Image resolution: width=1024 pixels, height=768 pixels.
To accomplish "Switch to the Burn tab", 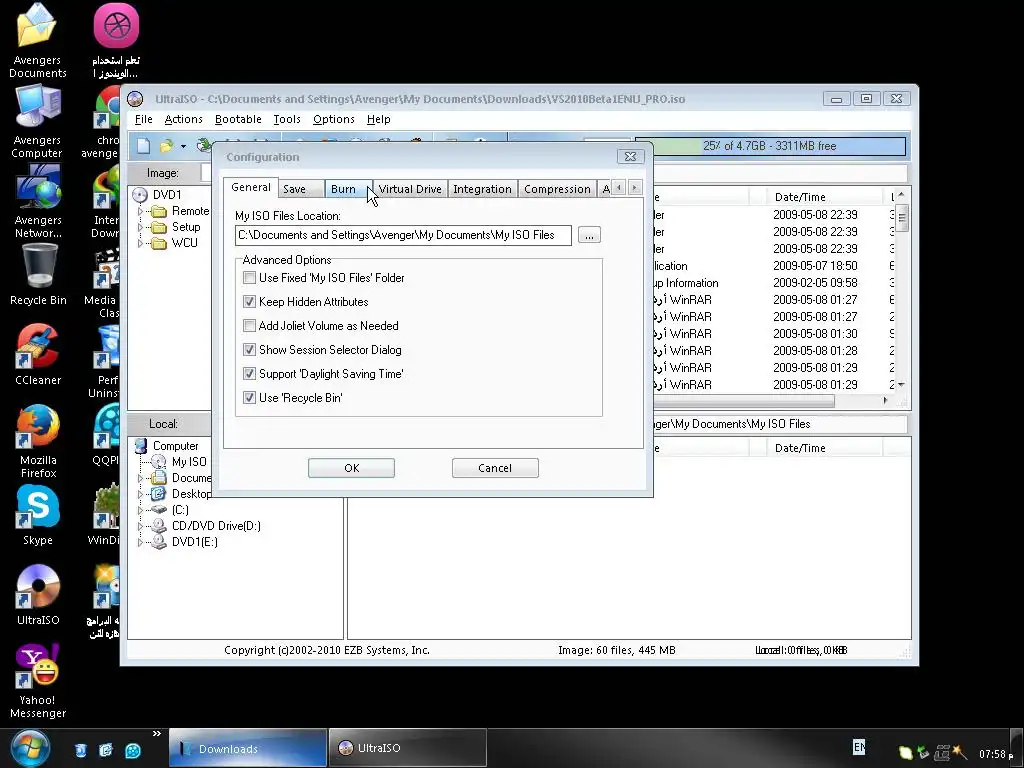I will 349,189.
